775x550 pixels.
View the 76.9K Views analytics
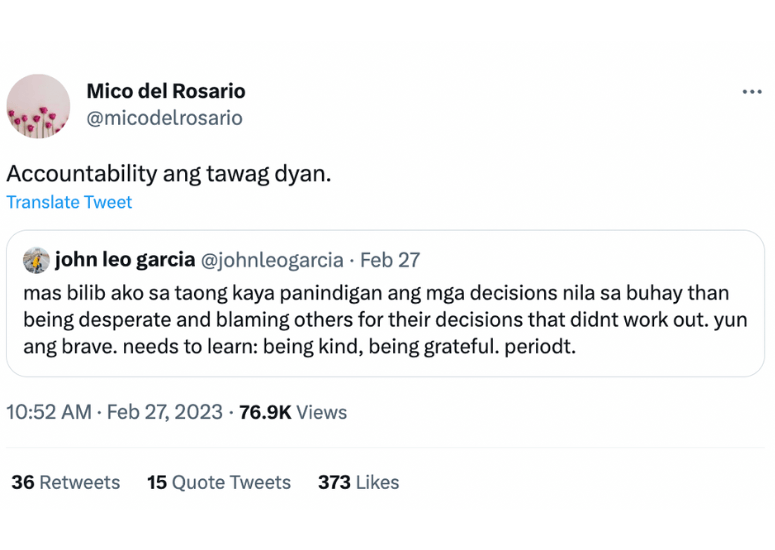[293, 412]
